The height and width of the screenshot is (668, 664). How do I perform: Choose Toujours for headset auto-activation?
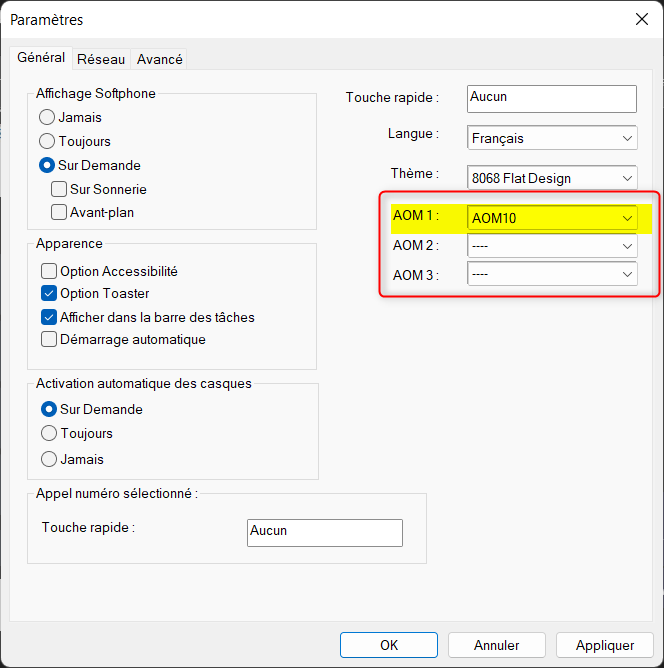47,434
